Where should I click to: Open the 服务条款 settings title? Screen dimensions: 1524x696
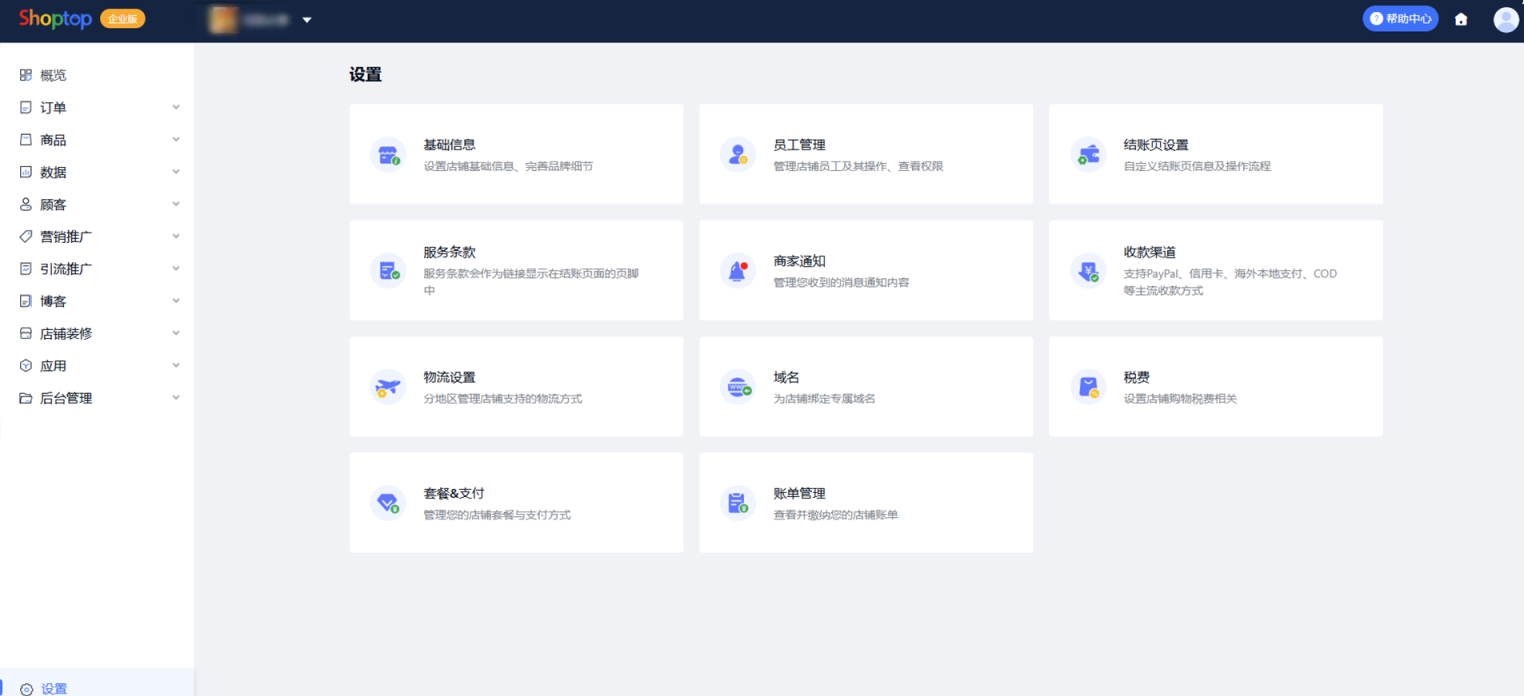tap(449, 252)
